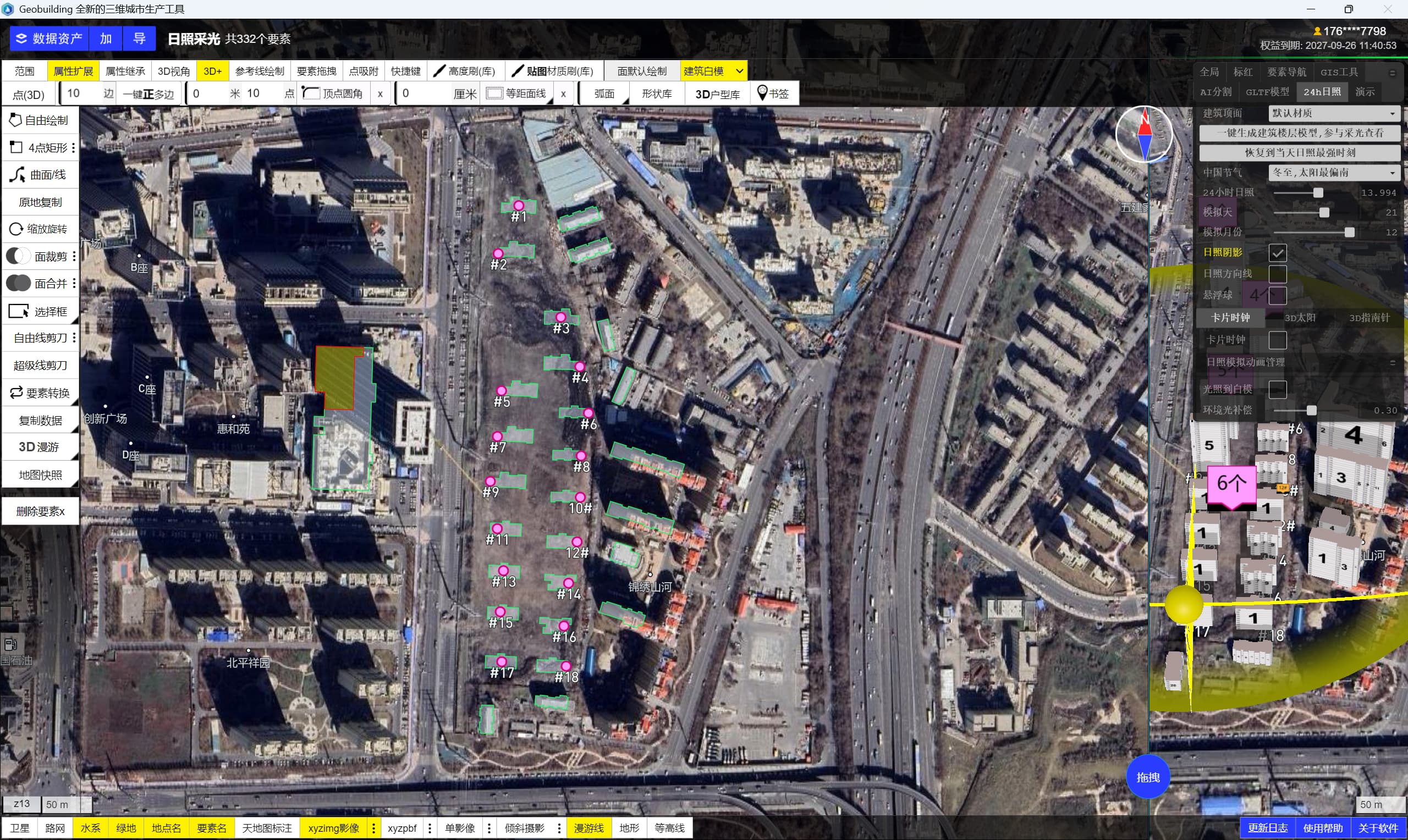Screen dimensions: 1408x840
Task: Select the height brush pencil tool
Action: 439,71
